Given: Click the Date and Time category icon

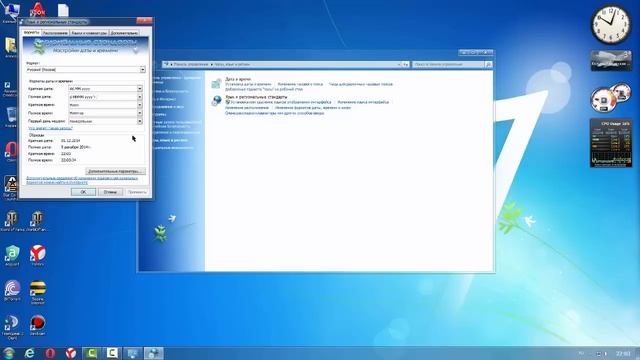Looking at the screenshot, I should tap(216, 83).
